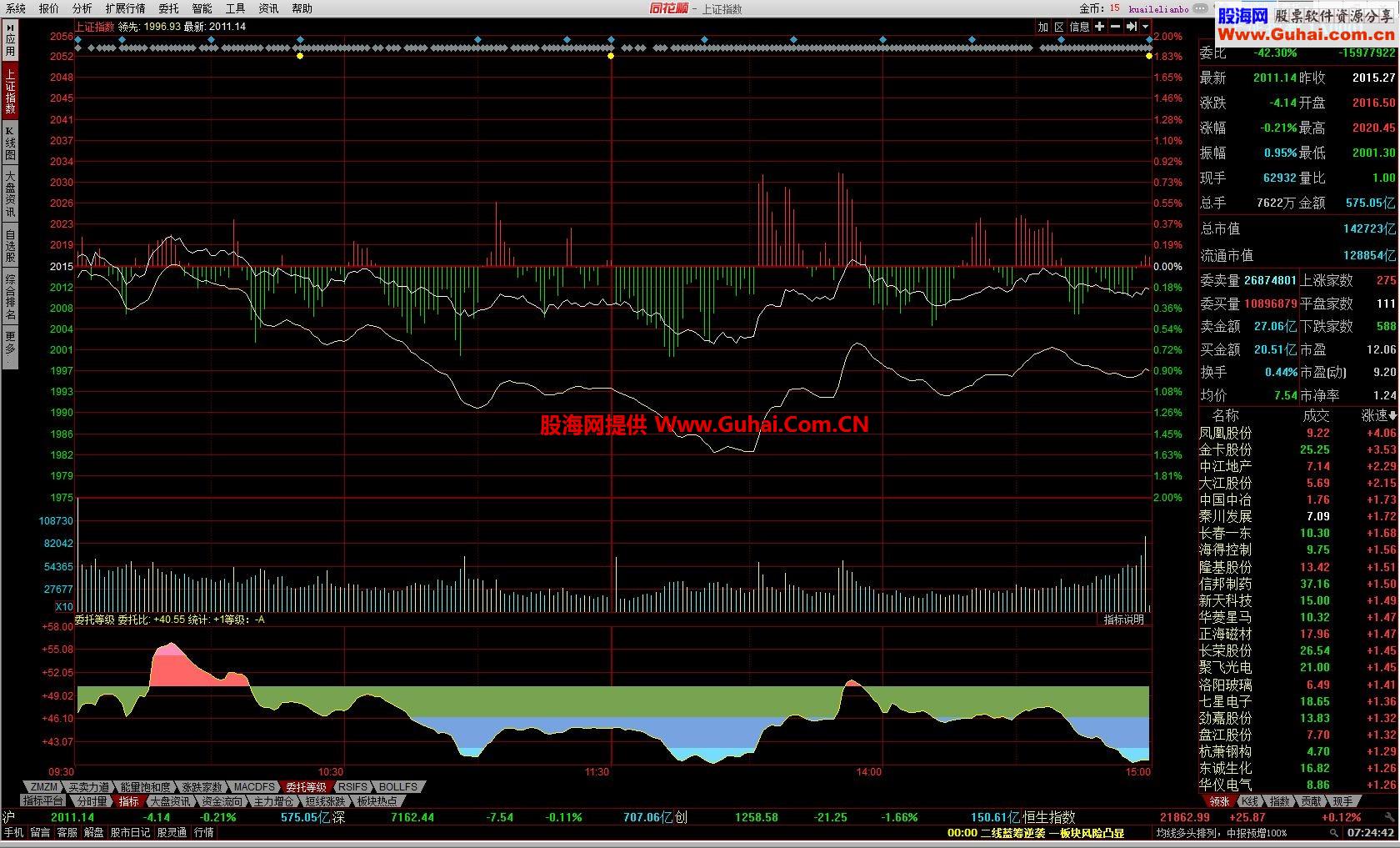1400x848 pixels.
Task: Select the 指数 tab in stock list
Action: point(1280,801)
